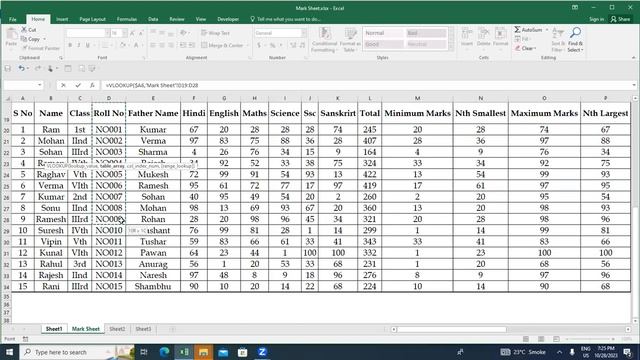Click the Undo arrow
The height and width of the screenshot is (360, 640).
pyautogui.click(x=21, y=69)
